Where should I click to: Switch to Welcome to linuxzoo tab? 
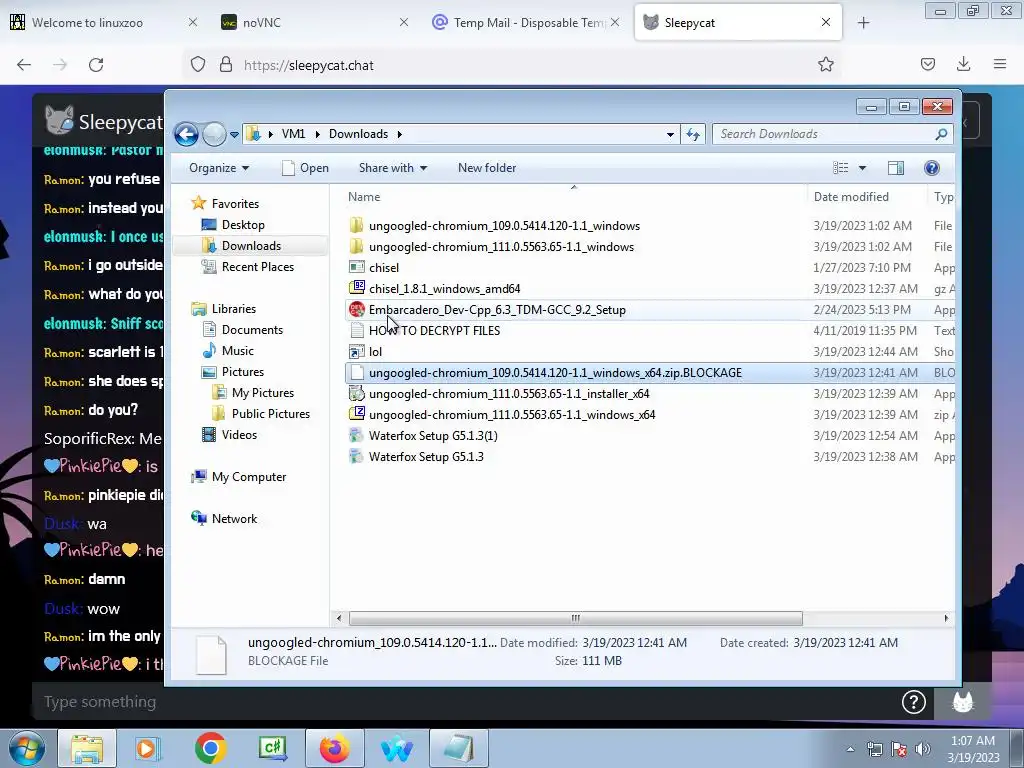click(103, 23)
